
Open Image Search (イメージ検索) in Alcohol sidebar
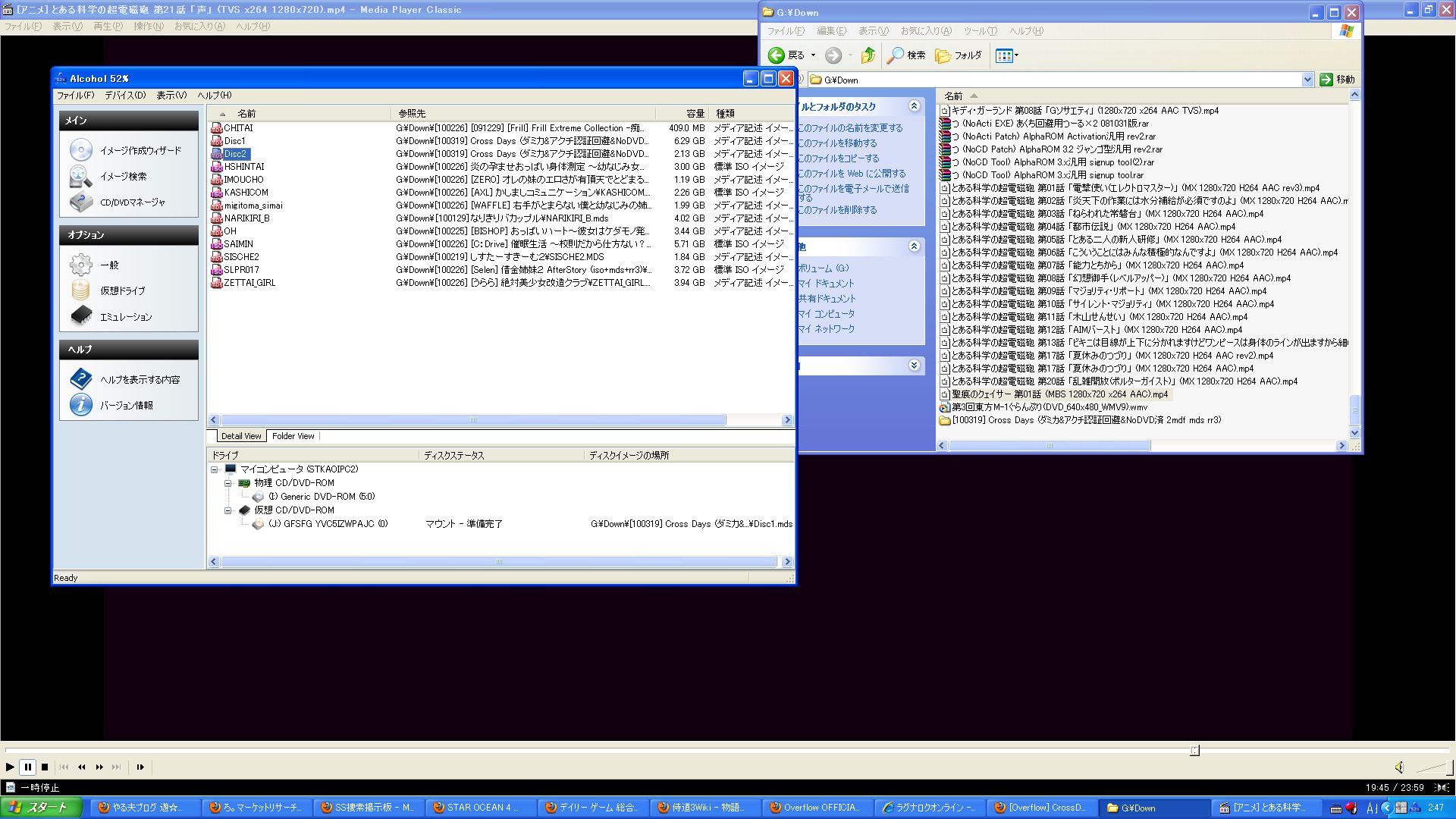[108, 176]
